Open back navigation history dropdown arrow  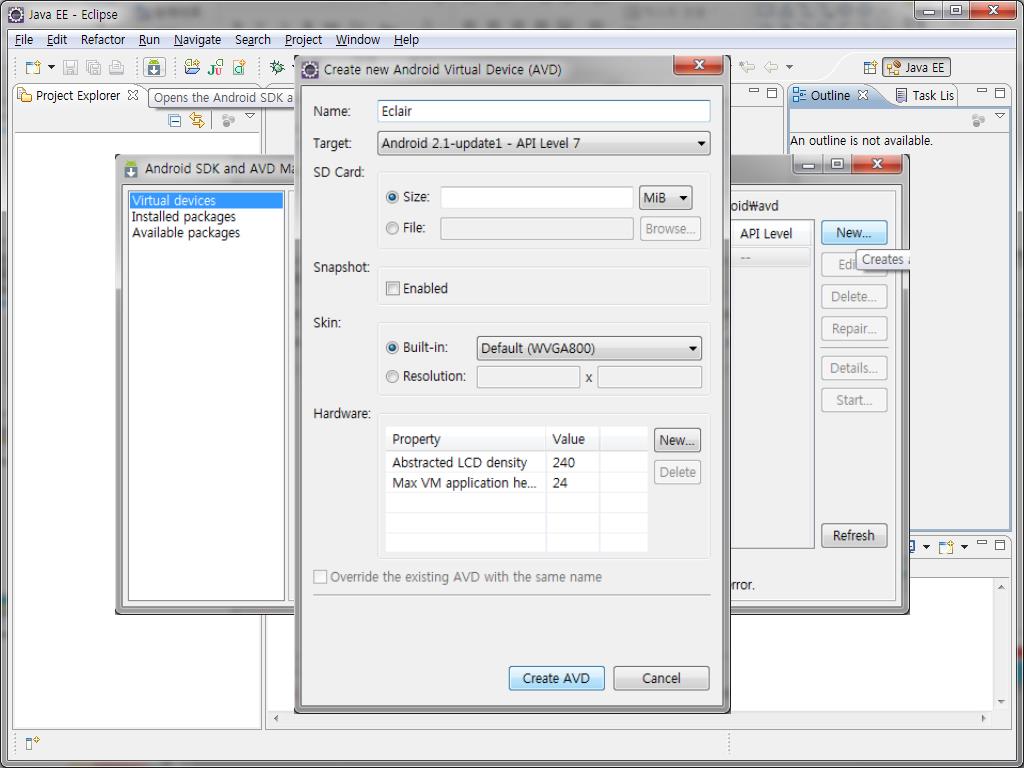tap(789, 67)
